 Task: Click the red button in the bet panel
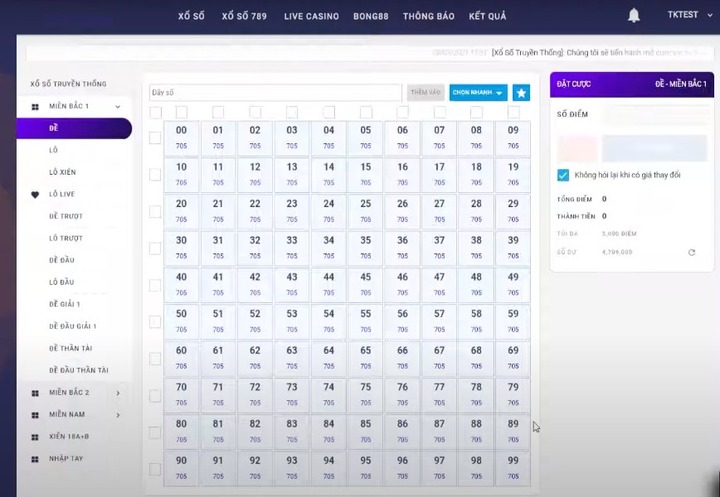[577, 149]
